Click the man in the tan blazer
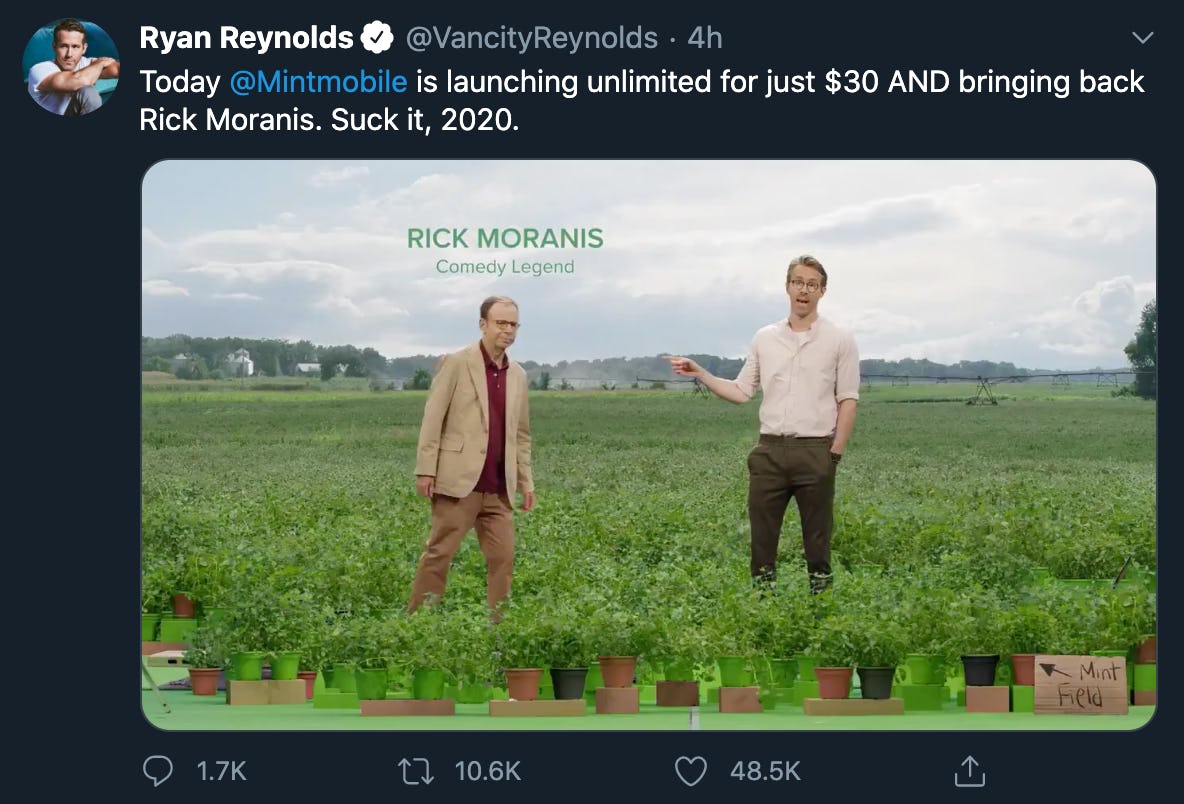The width and height of the screenshot is (1184, 804). (x=474, y=450)
